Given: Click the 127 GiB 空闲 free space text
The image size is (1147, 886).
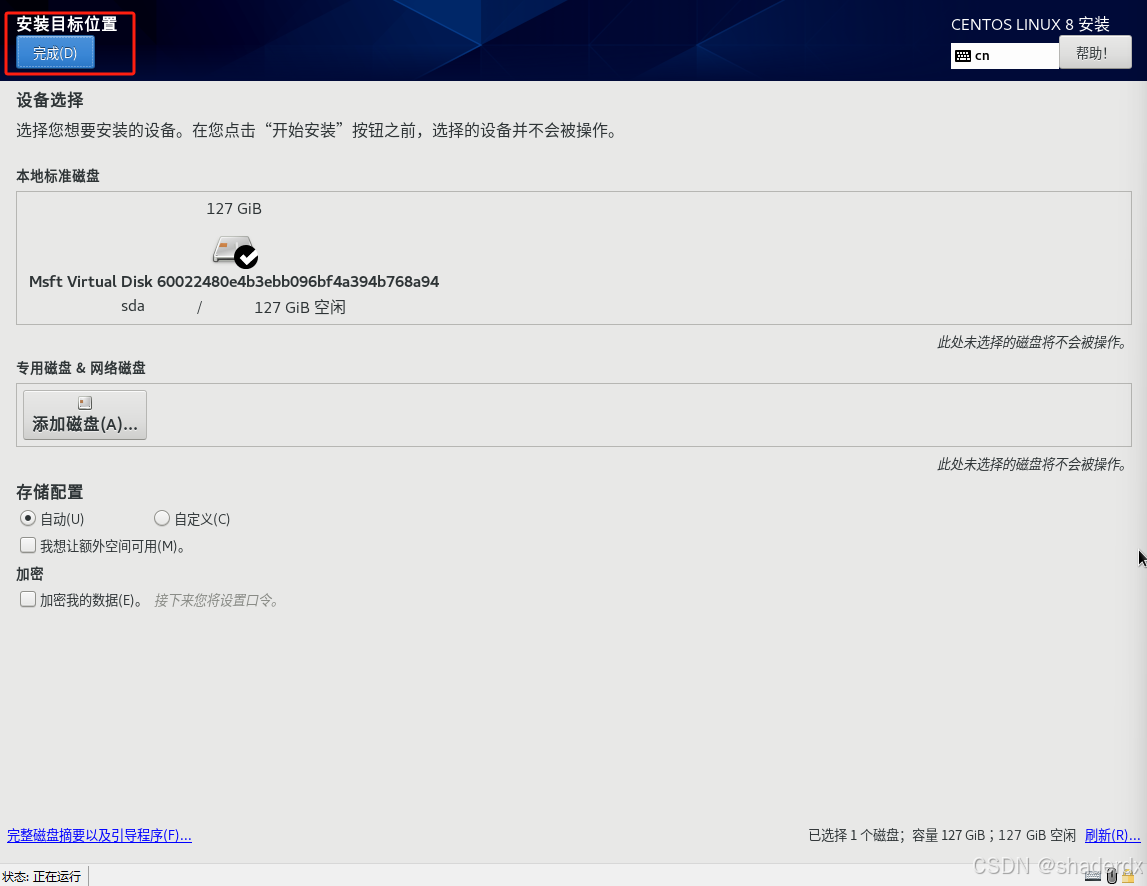Looking at the screenshot, I should coord(300,307).
